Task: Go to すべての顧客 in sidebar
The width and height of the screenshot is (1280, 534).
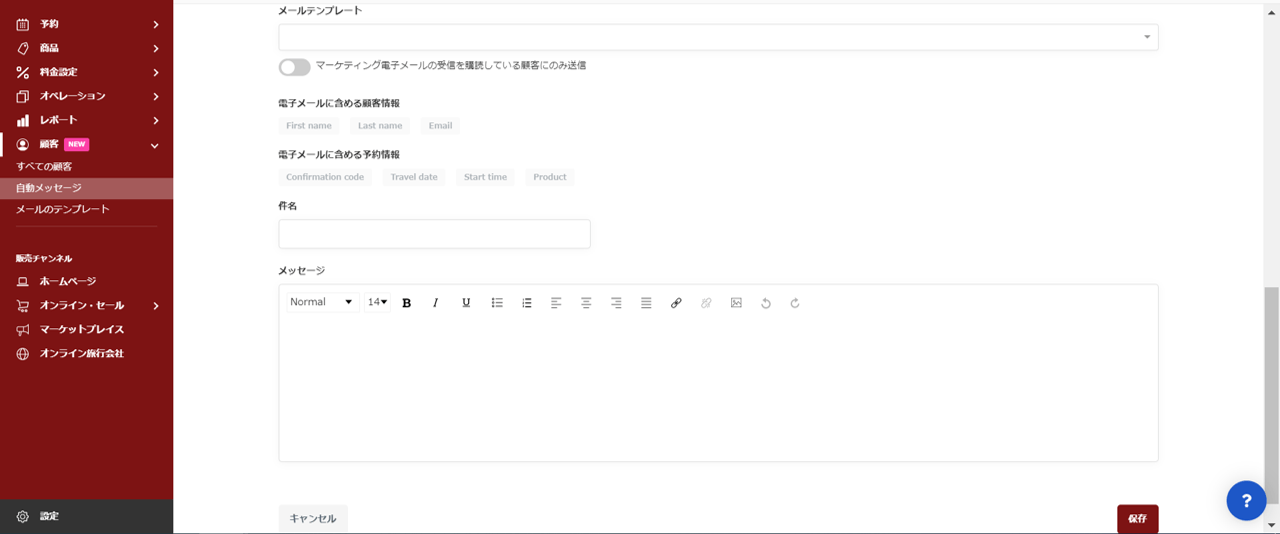Action: click(44, 167)
